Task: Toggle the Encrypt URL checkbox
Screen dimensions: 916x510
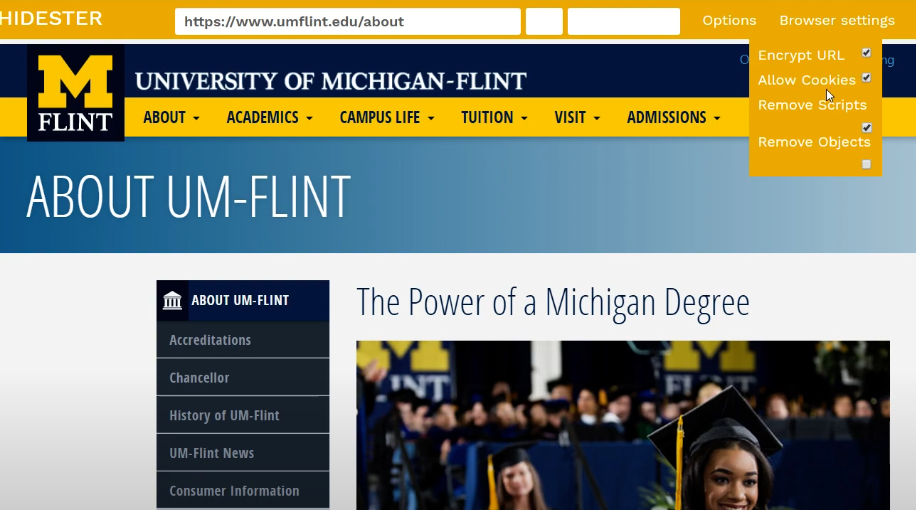Action: click(x=866, y=53)
